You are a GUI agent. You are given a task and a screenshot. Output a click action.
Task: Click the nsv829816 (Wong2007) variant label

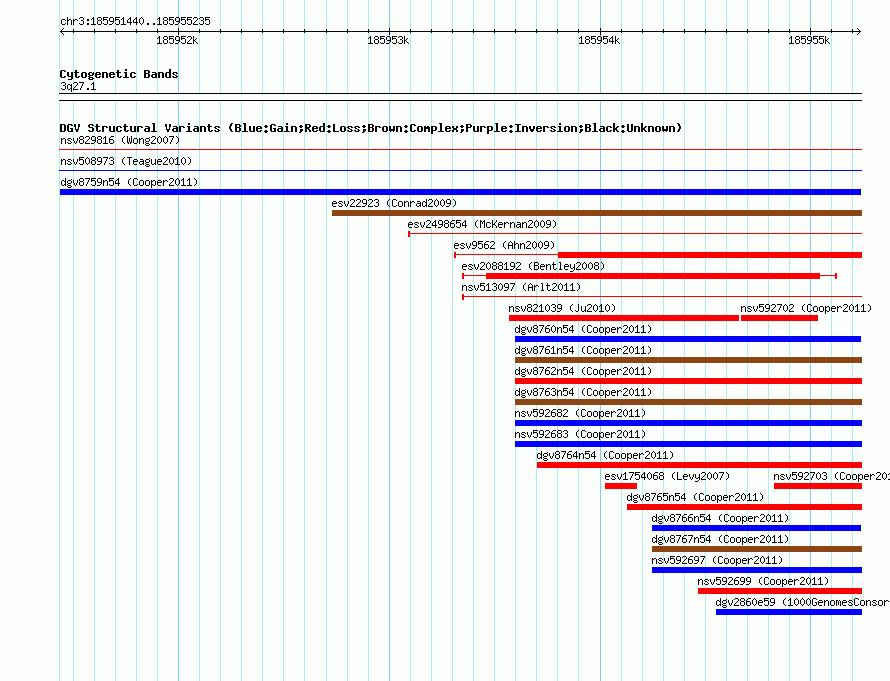[x=120, y=140]
